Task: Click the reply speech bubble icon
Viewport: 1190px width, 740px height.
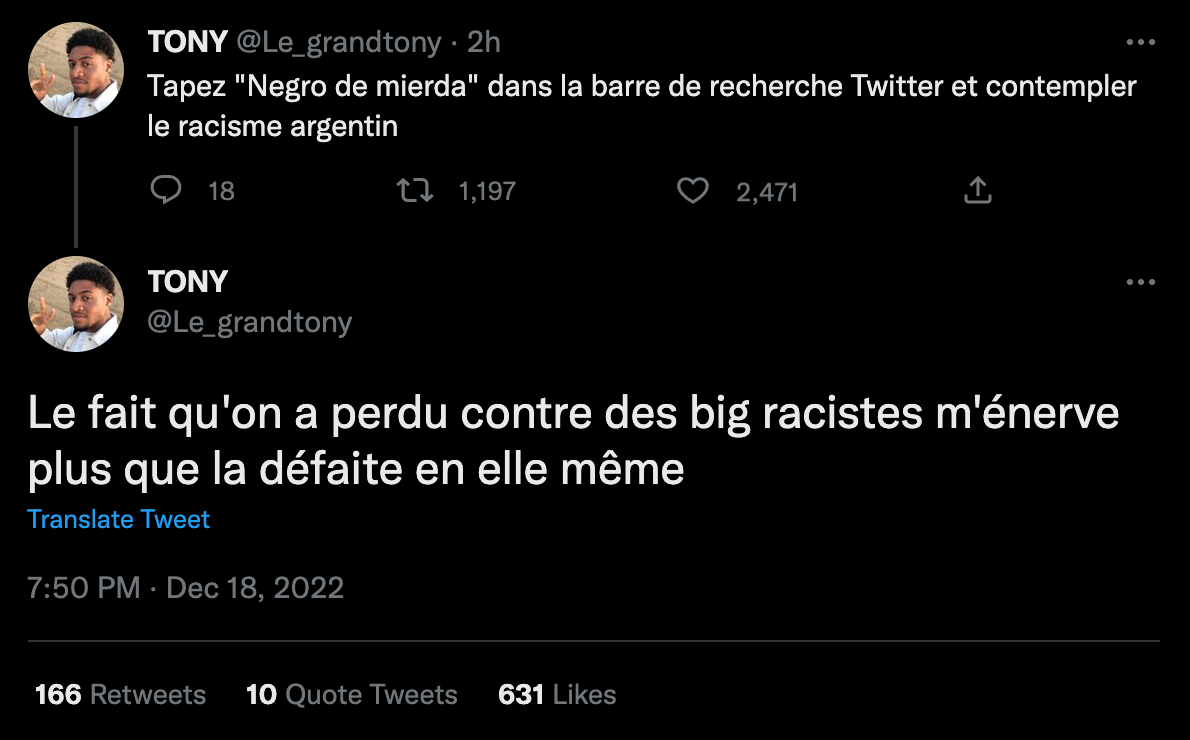Action: [x=165, y=190]
